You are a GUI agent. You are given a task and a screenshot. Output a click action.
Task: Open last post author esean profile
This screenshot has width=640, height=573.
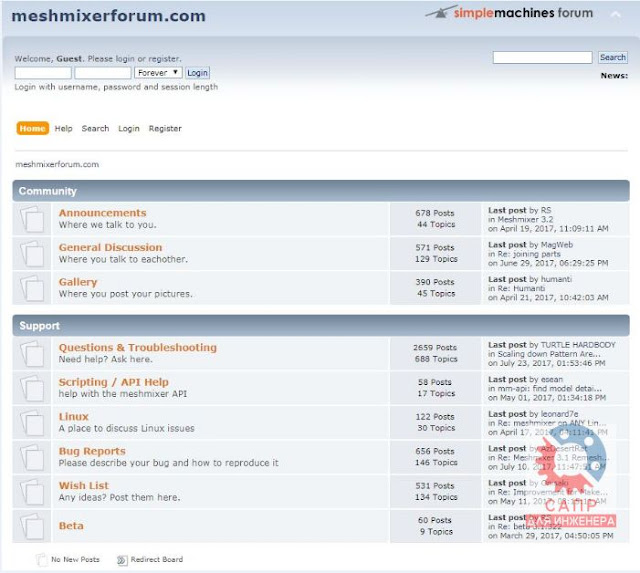click(x=552, y=379)
